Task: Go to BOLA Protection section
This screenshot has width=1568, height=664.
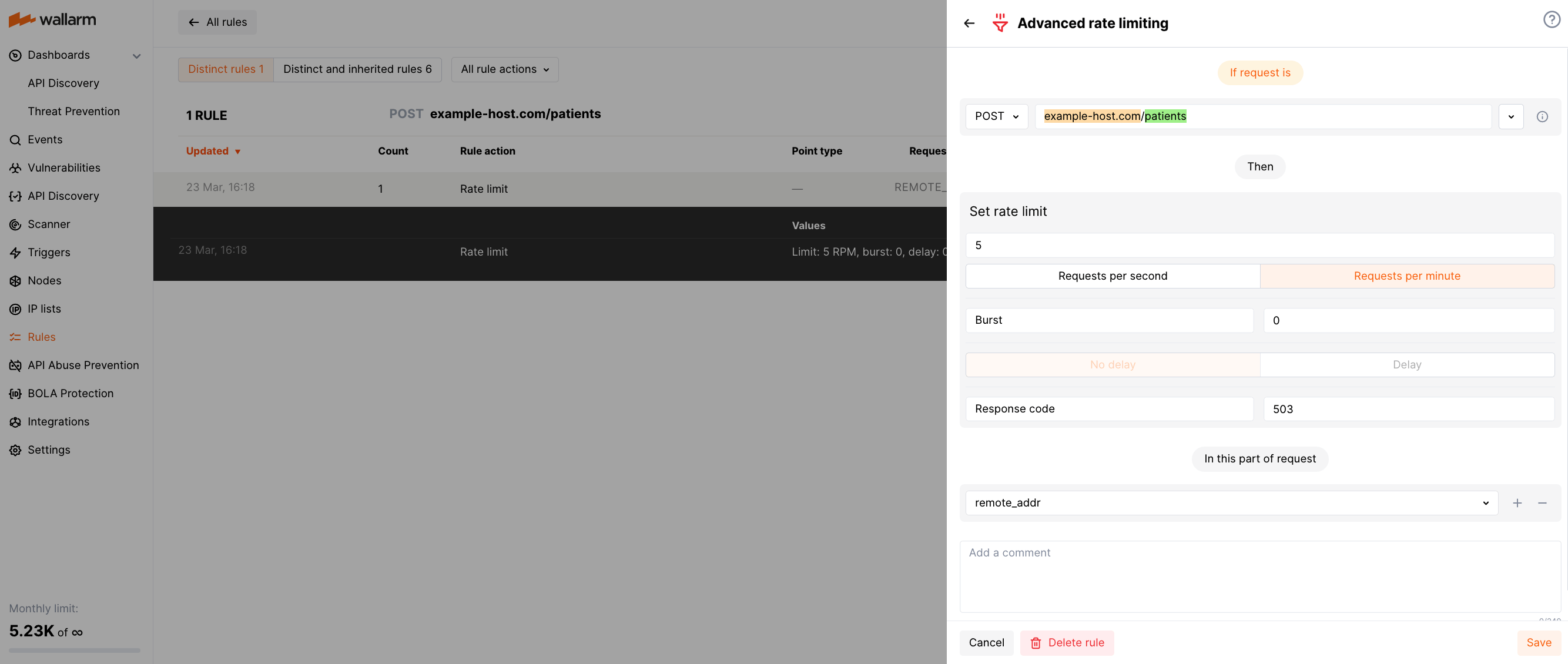Action: (70, 394)
